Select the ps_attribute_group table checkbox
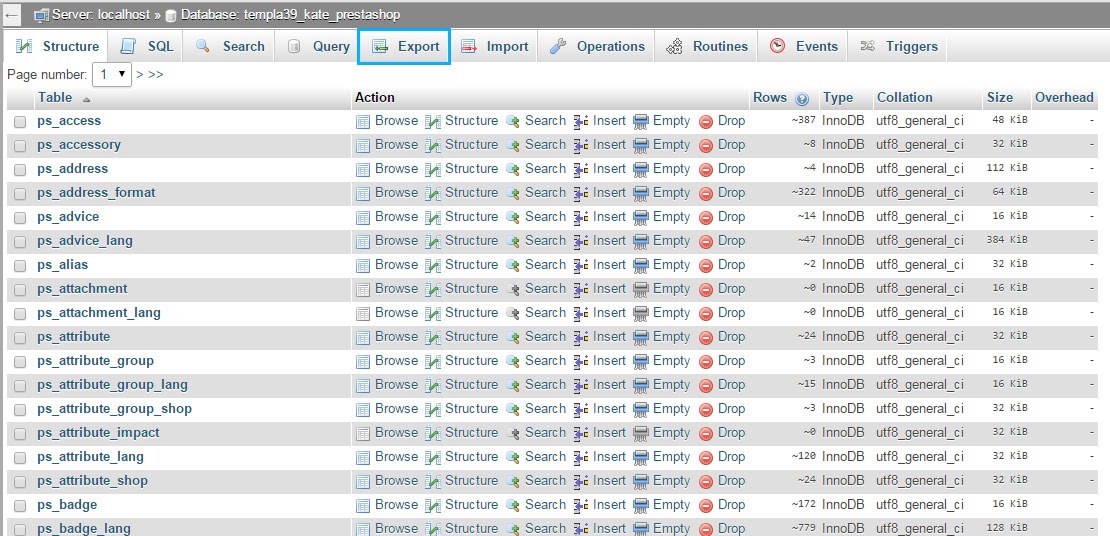 coord(20,361)
